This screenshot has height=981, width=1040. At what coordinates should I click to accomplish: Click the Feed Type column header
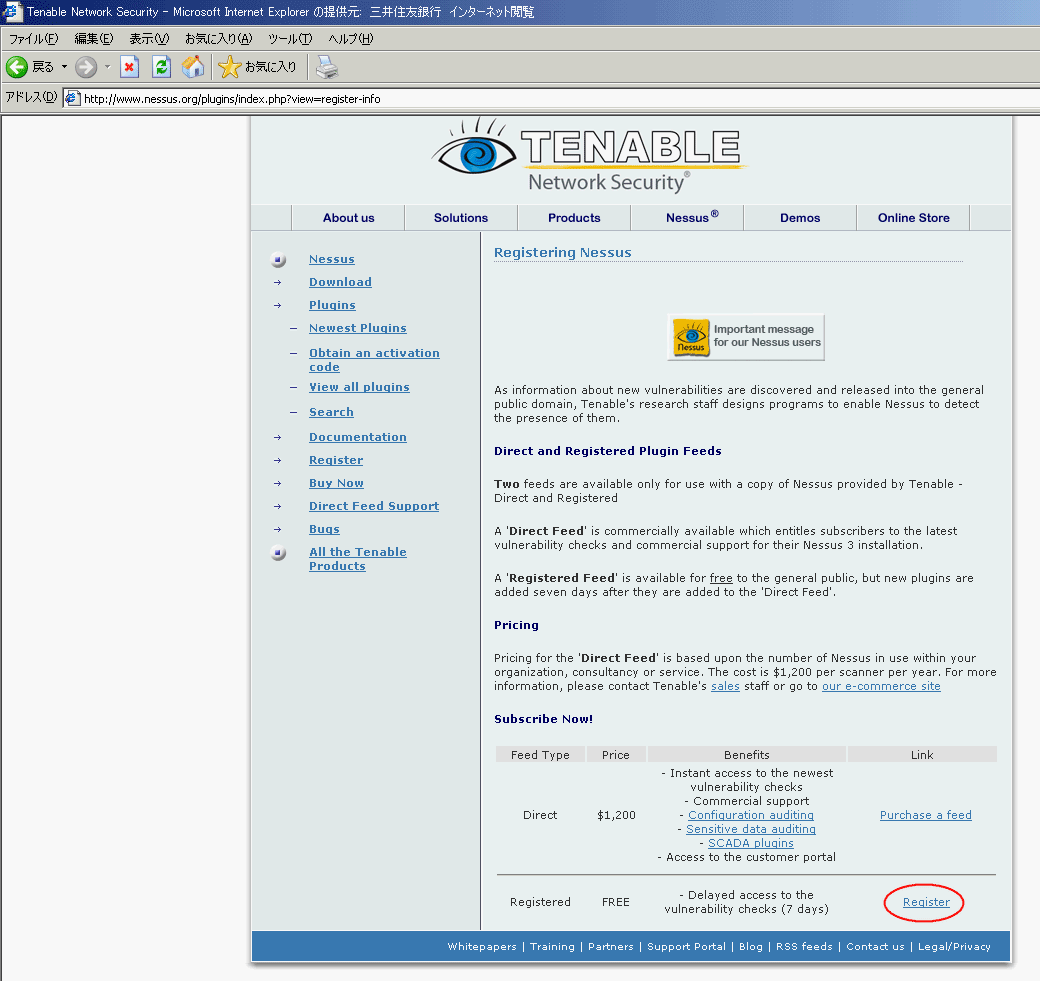(x=540, y=754)
